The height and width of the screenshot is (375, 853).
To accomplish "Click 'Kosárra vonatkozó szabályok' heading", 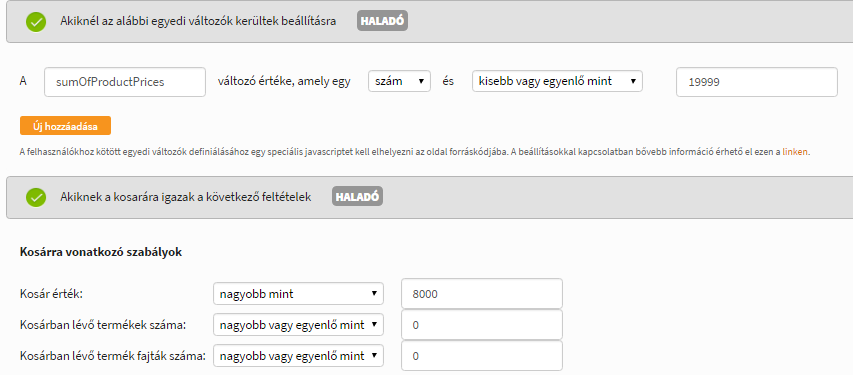I will click(x=101, y=253).
